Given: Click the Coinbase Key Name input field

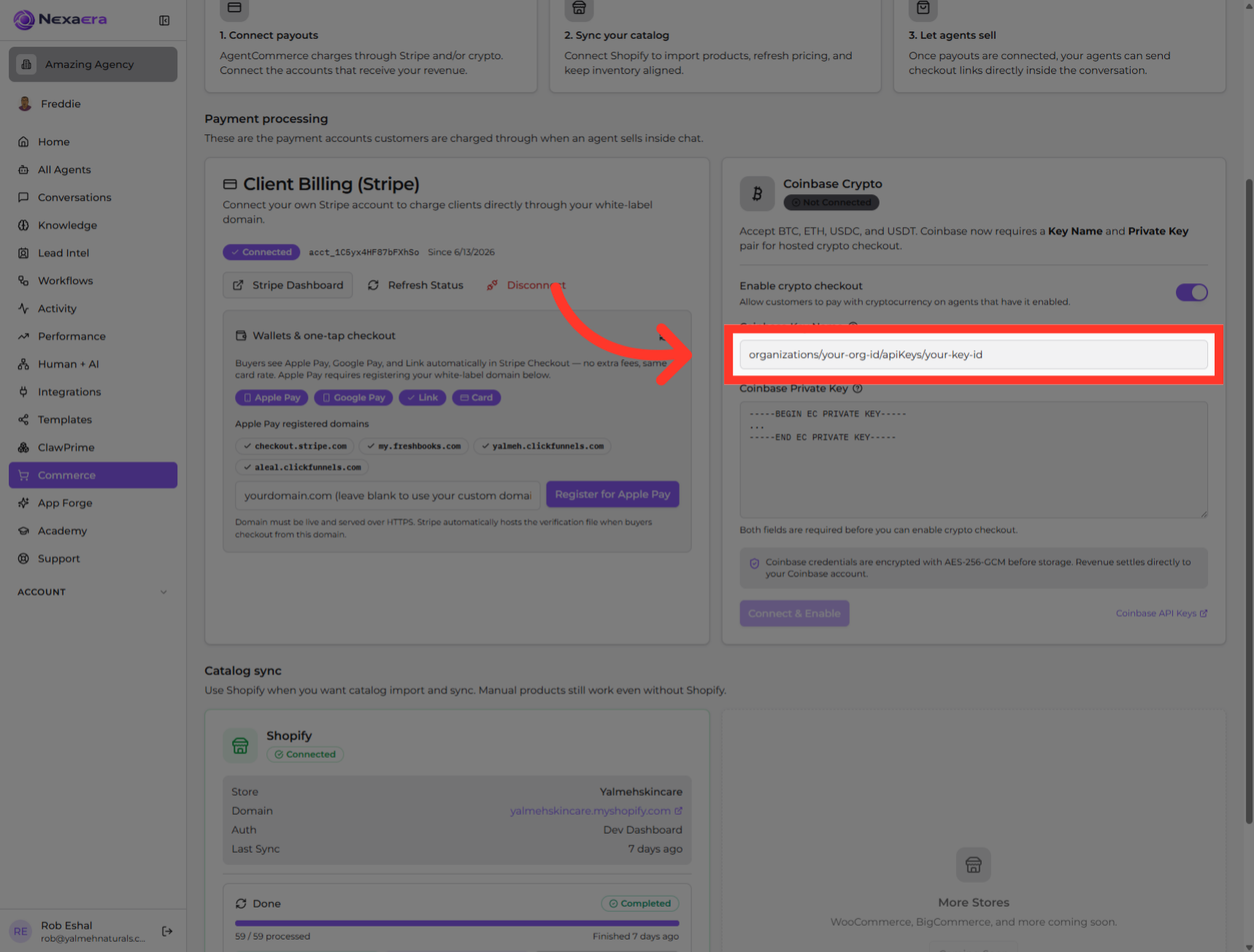Looking at the screenshot, I should point(974,355).
